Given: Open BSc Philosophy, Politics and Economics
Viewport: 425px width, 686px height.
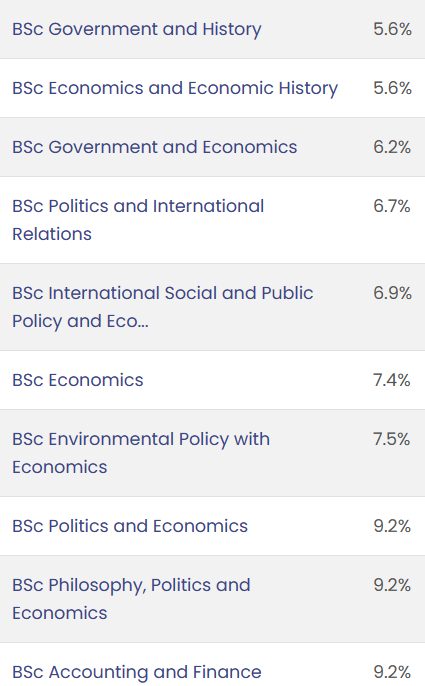Looking at the screenshot, I should (x=131, y=599).
